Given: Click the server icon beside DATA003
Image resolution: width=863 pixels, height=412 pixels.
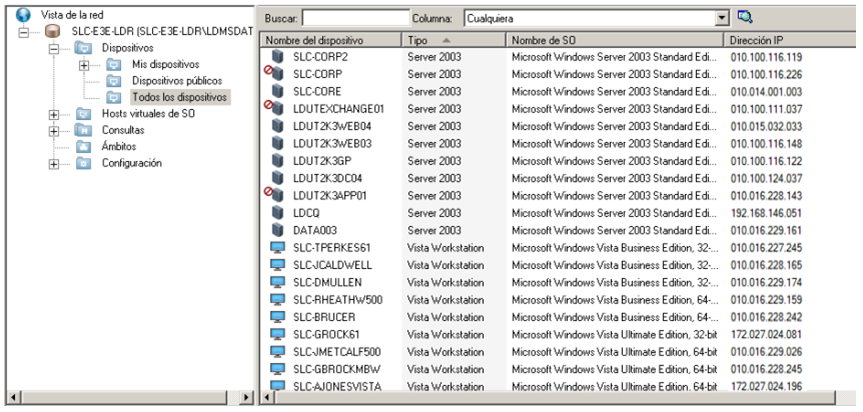Looking at the screenshot, I should [278, 230].
